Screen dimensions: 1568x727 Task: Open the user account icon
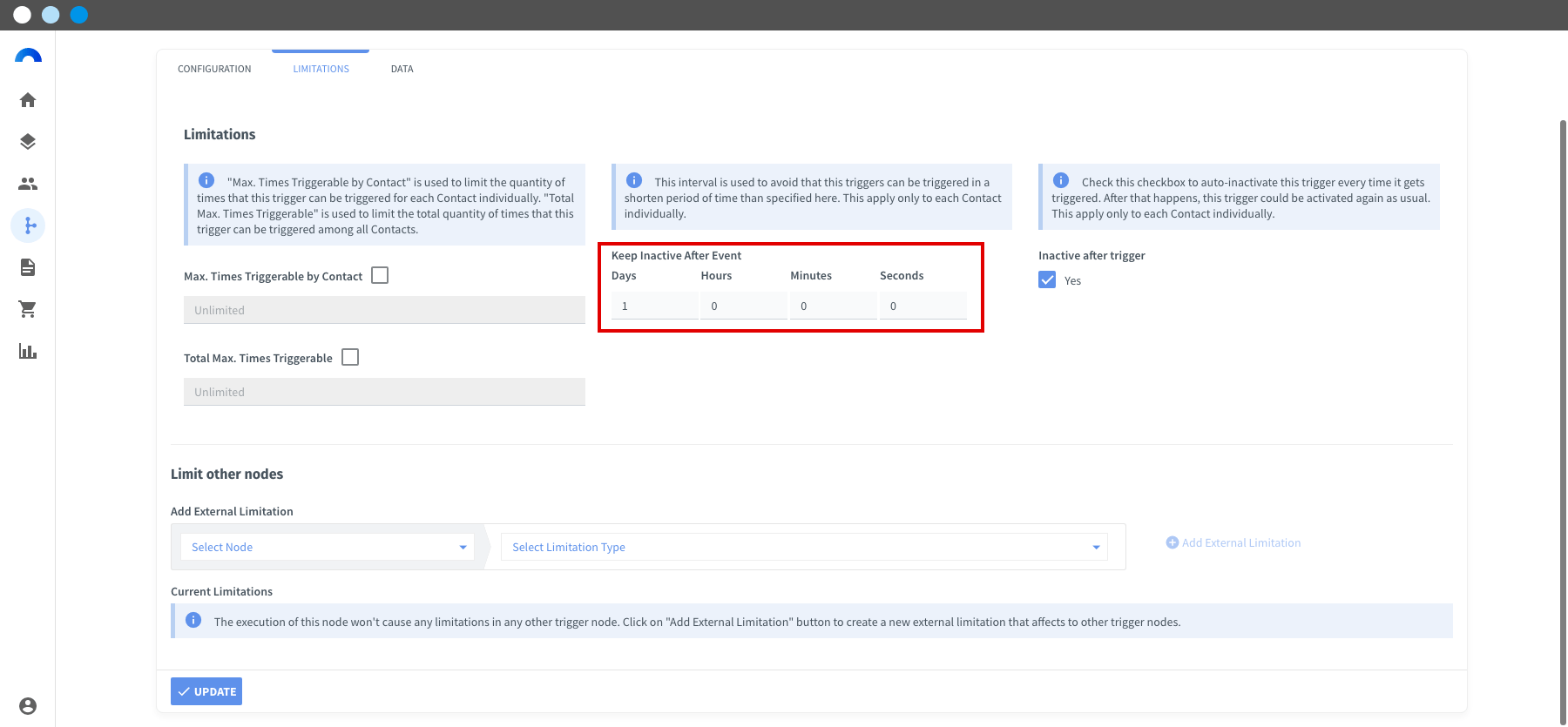pyautogui.click(x=28, y=706)
